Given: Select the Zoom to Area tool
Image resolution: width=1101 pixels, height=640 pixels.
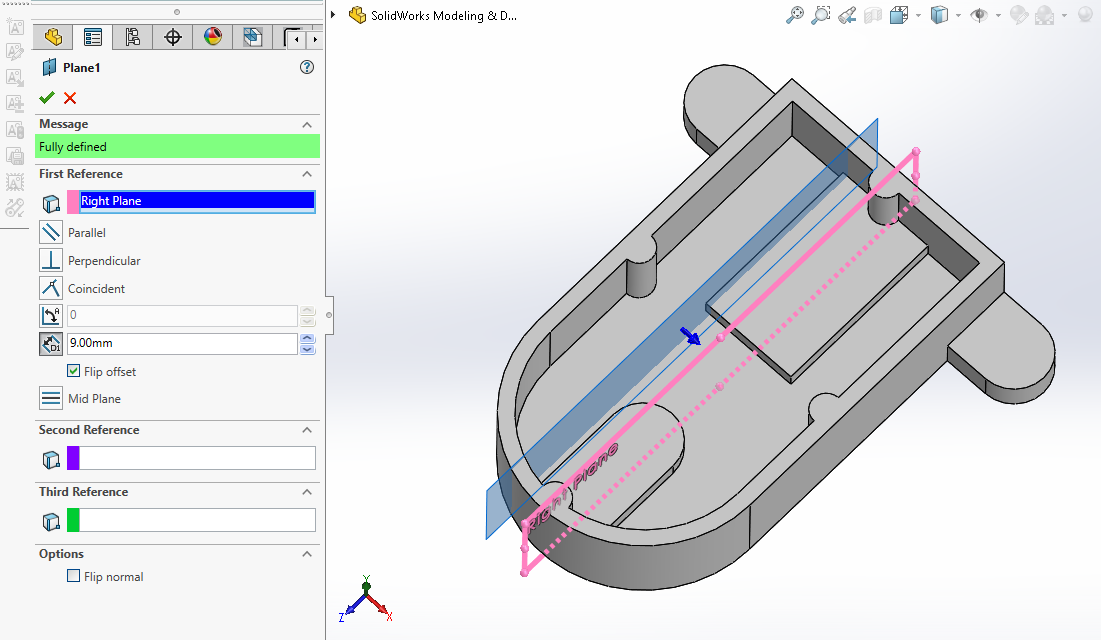Looking at the screenshot, I should pos(821,15).
